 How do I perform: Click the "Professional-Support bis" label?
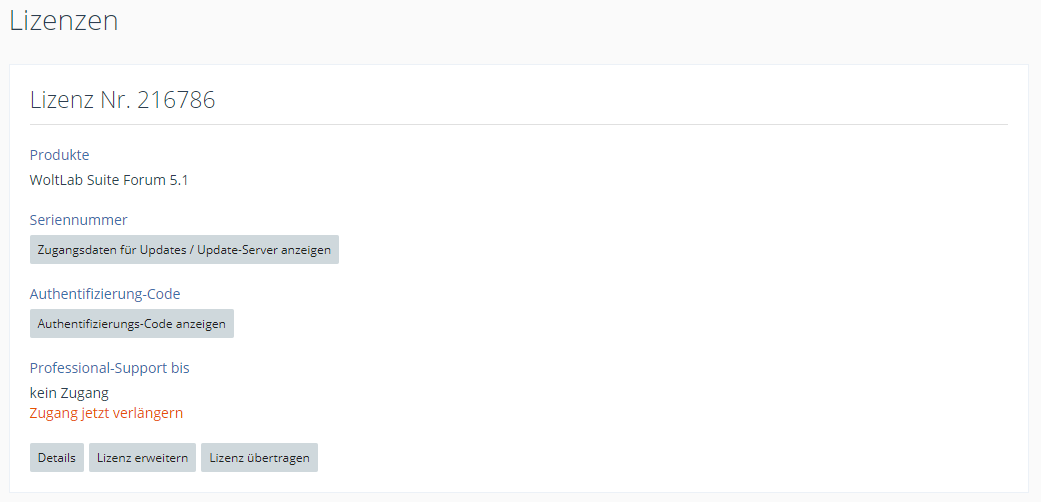point(110,368)
